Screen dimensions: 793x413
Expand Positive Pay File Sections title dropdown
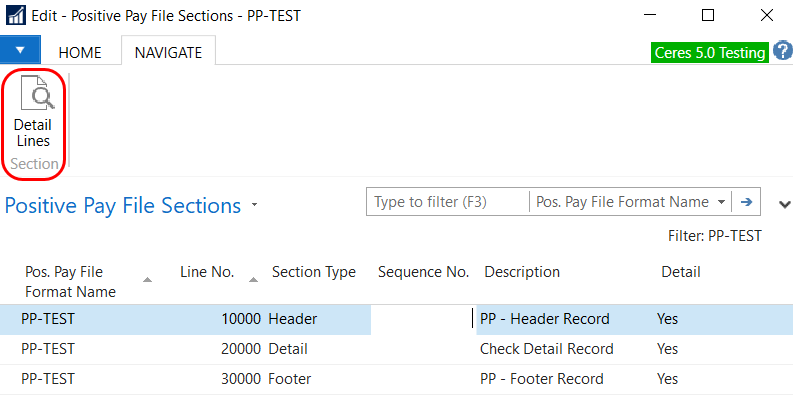[x=255, y=206]
